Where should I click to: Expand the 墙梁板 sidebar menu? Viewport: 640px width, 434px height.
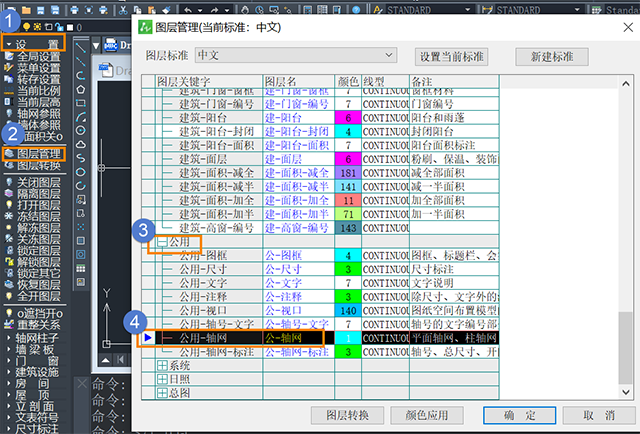point(33,349)
